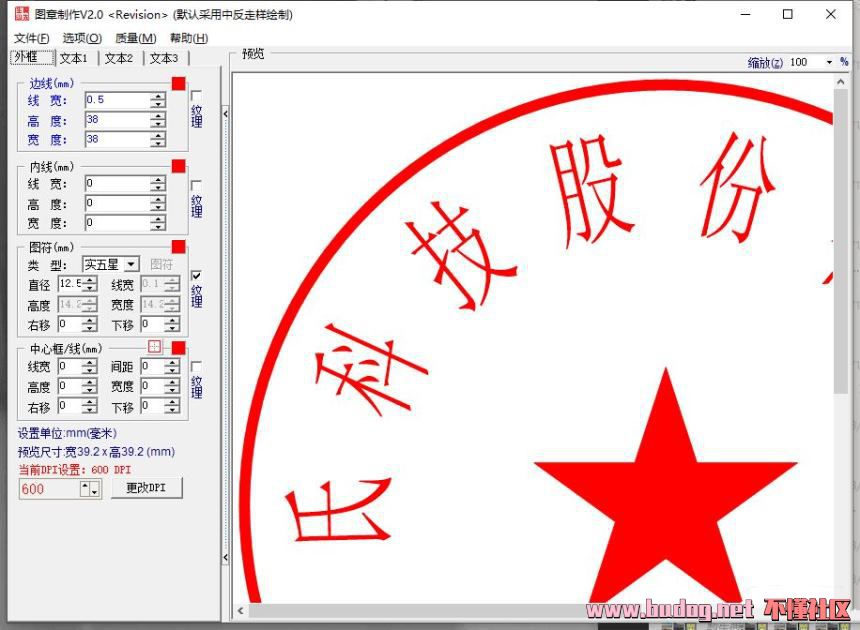Enable 纹理 checkbox for 中心框/线
The height and width of the screenshot is (630, 860).
pos(196,366)
